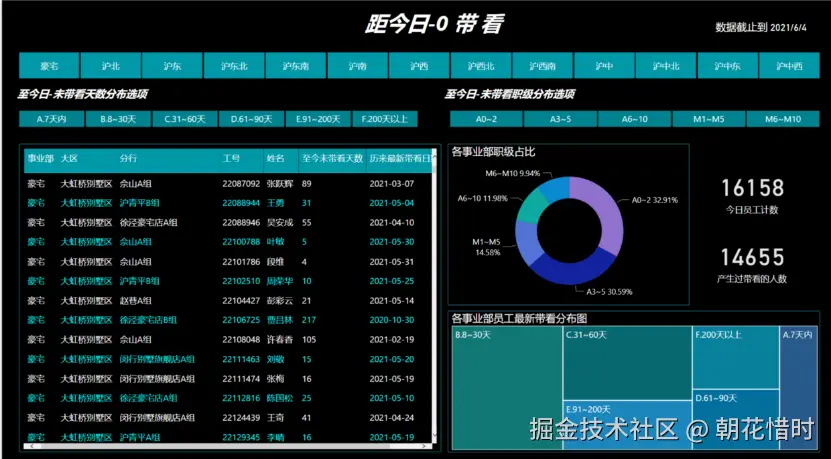Filter by the 沪北 division button

pyautogui.click(x=111, y=66)
